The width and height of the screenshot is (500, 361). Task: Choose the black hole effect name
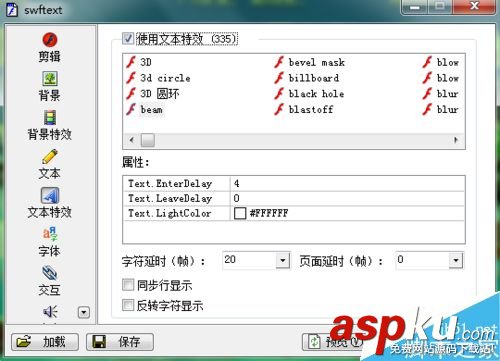click(316, 94)
